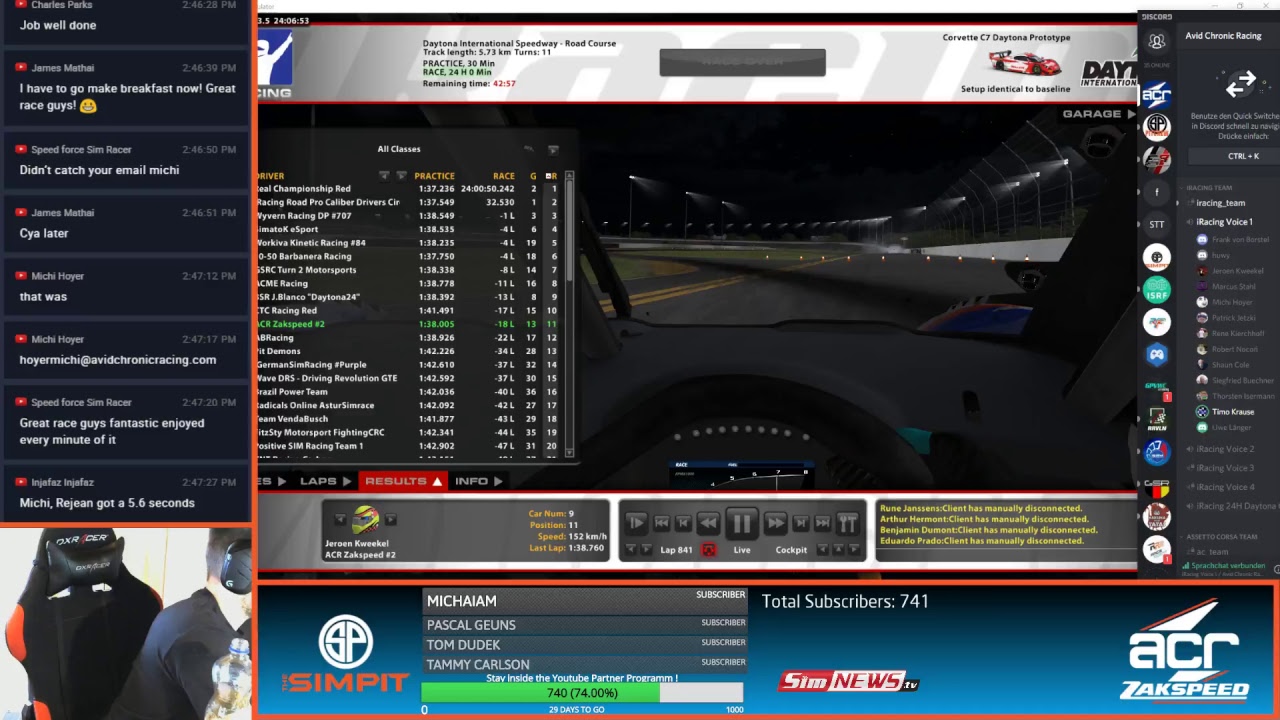Expand the GARAGE panel

1099,114
